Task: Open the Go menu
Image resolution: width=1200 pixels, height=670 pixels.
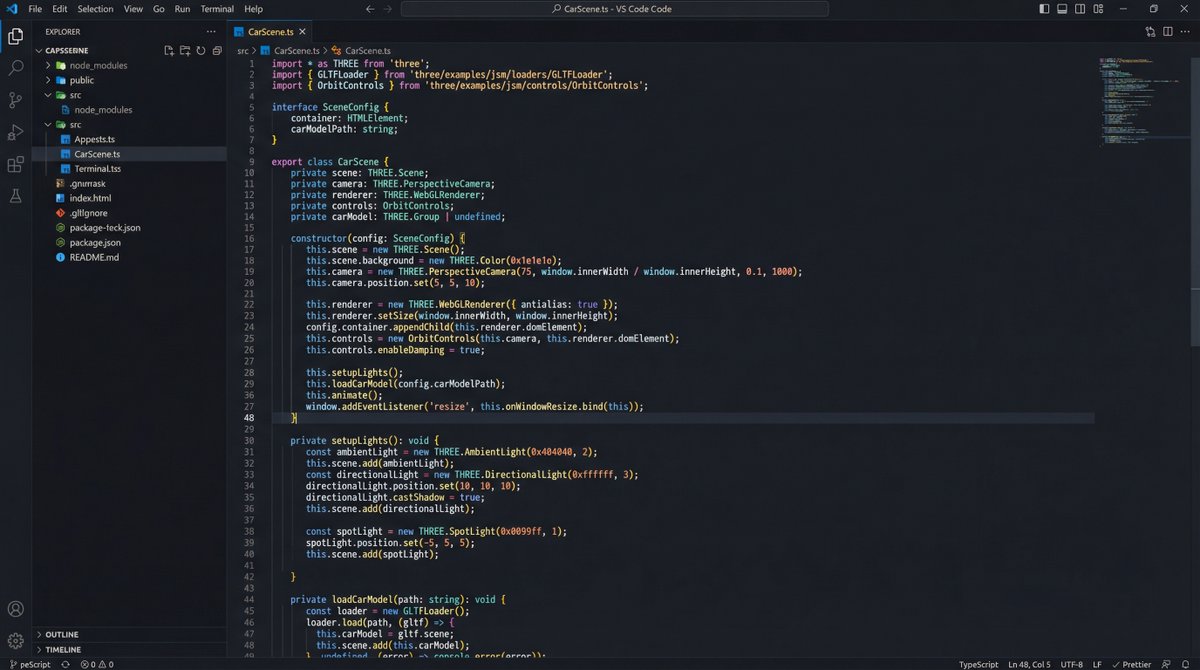Action: 159,9
